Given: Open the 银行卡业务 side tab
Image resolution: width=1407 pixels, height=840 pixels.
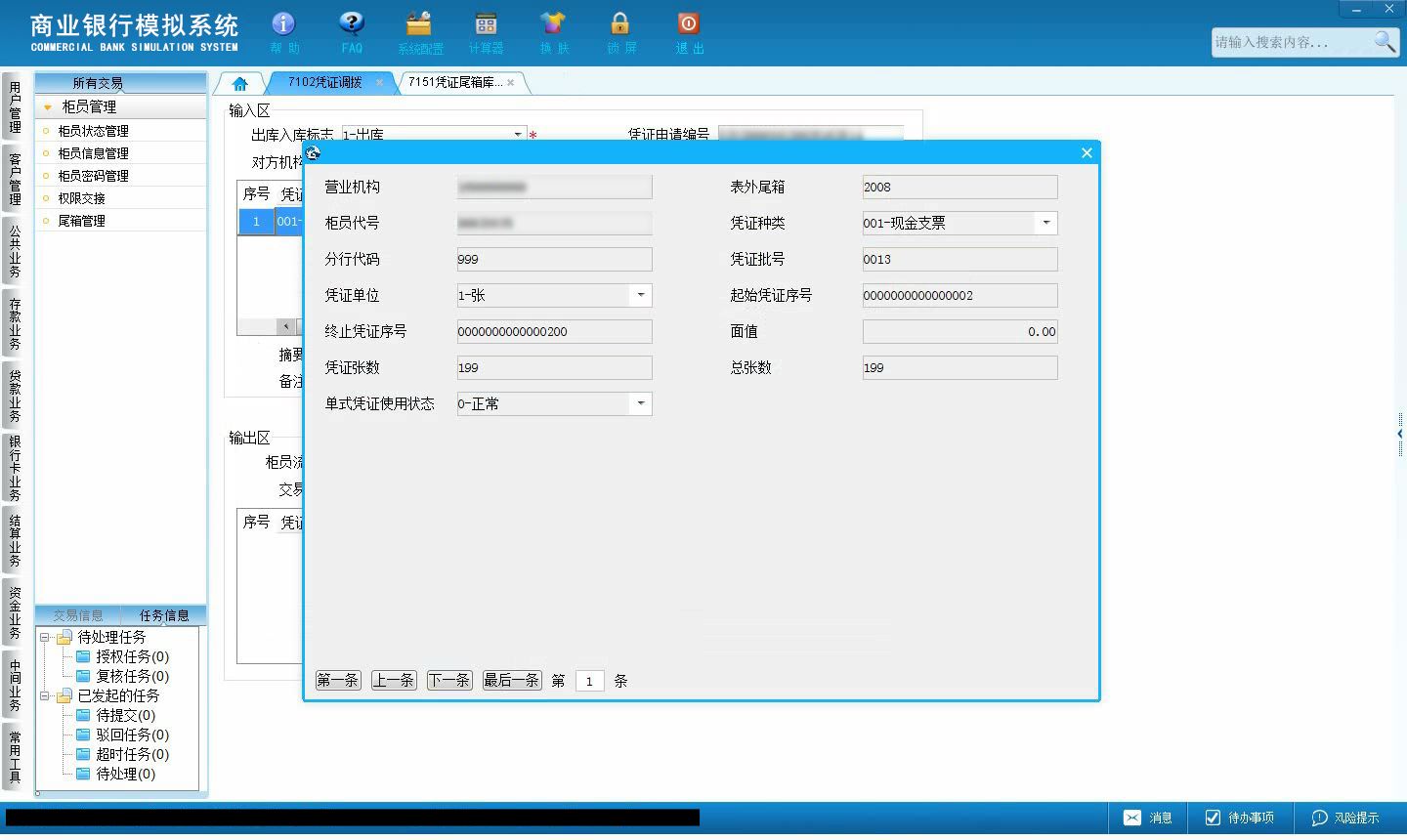Looking at the screenshot, I should coord(14,468).
